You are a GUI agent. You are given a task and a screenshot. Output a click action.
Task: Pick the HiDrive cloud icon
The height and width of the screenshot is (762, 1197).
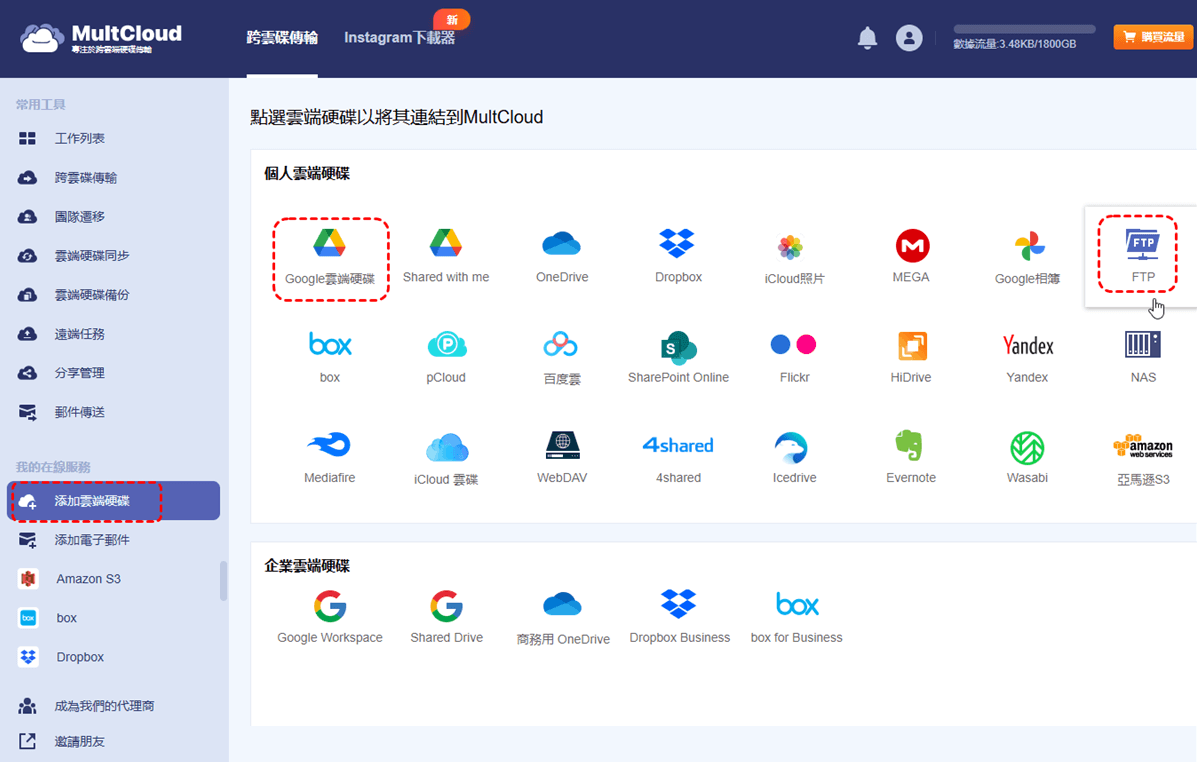pos(911,346)
